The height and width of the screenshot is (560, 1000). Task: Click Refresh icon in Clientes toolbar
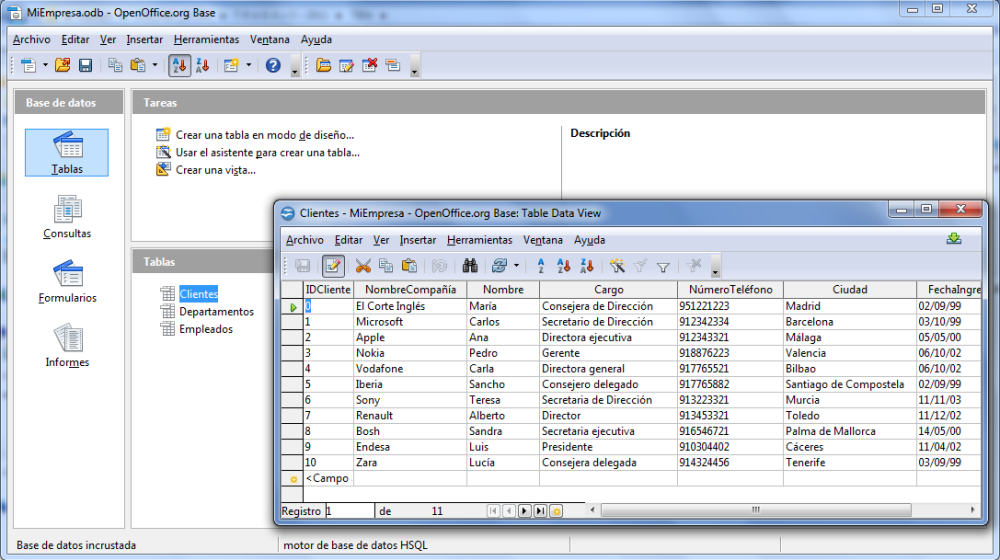(x=499, y=266)
